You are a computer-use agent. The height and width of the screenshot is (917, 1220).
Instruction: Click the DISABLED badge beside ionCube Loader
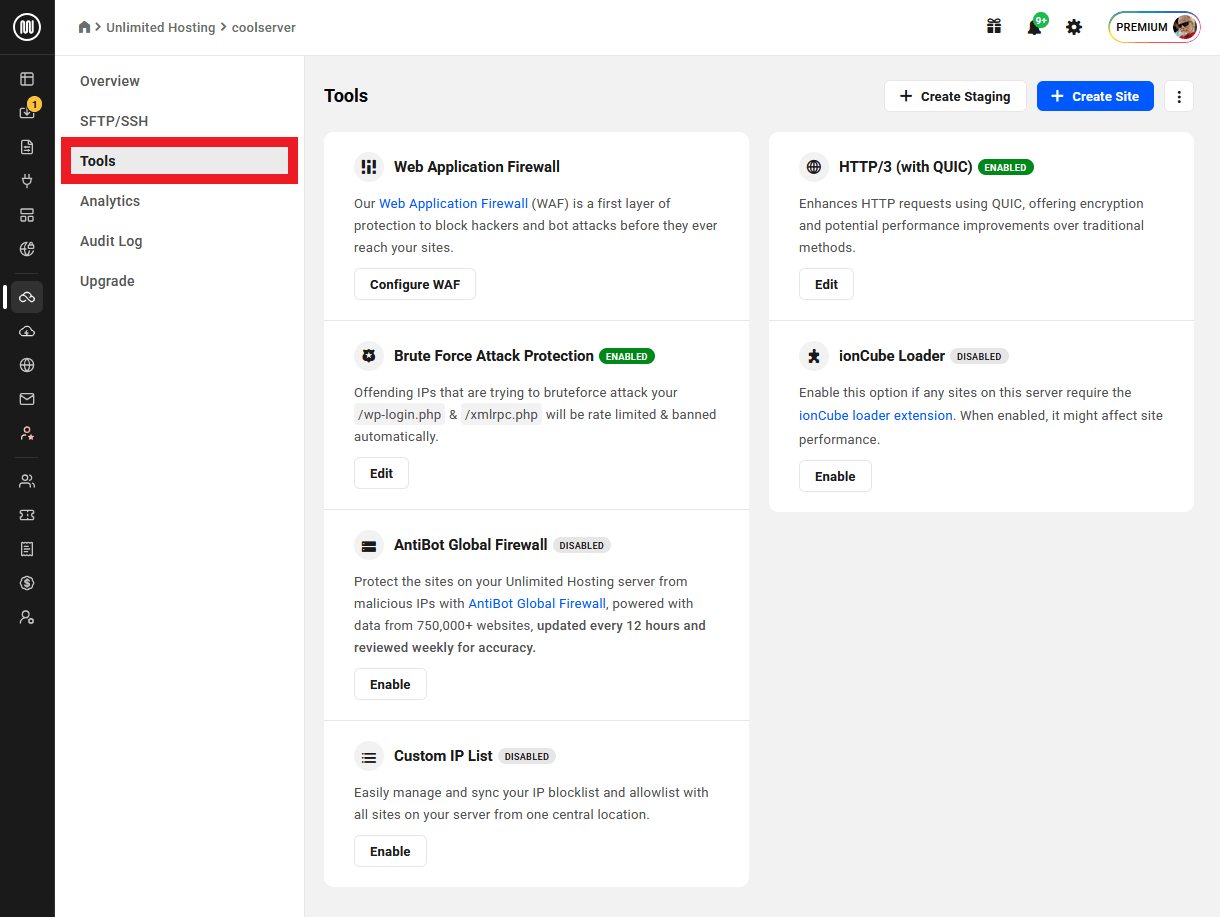[x=979, y=356]
